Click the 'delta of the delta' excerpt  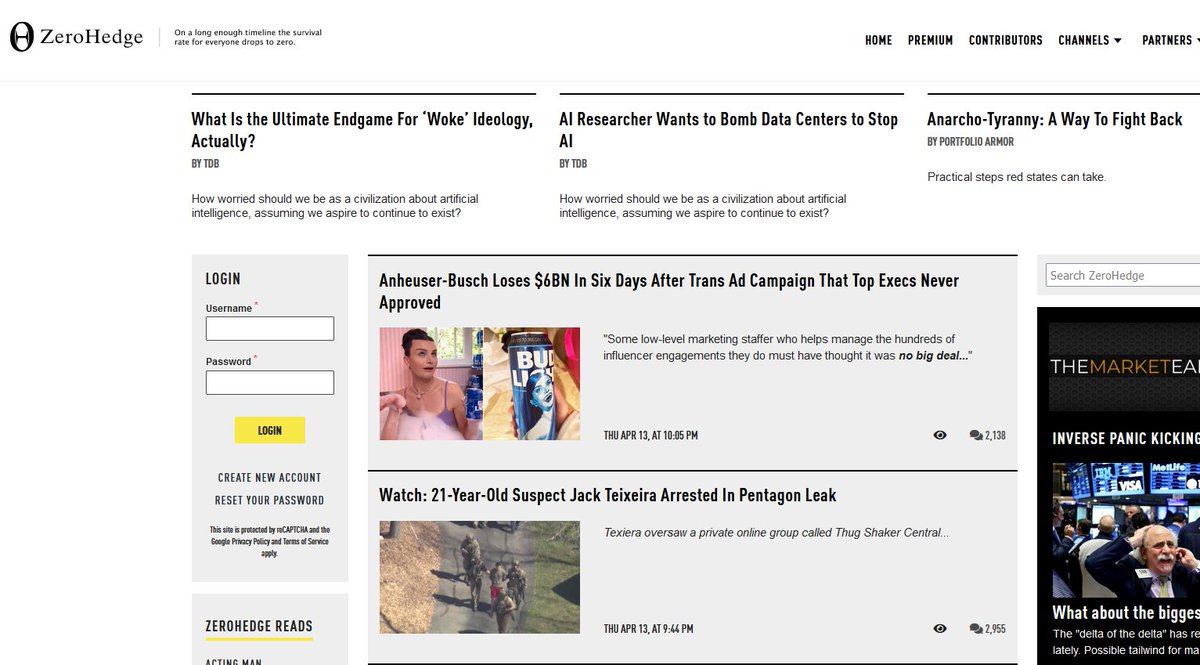pyautogui.click(x=1126, y=641)
